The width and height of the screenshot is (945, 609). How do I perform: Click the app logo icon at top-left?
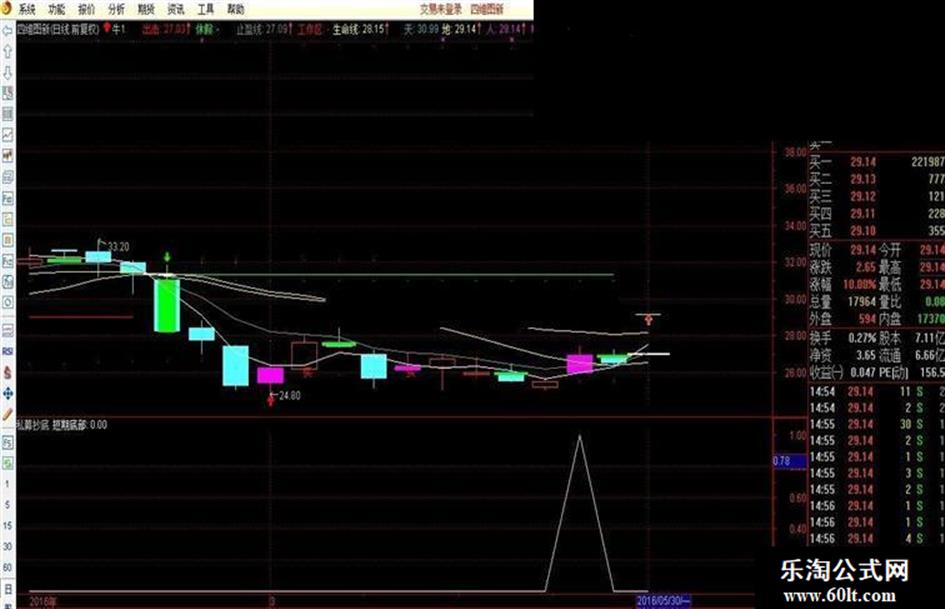click(x=7, y=8)
